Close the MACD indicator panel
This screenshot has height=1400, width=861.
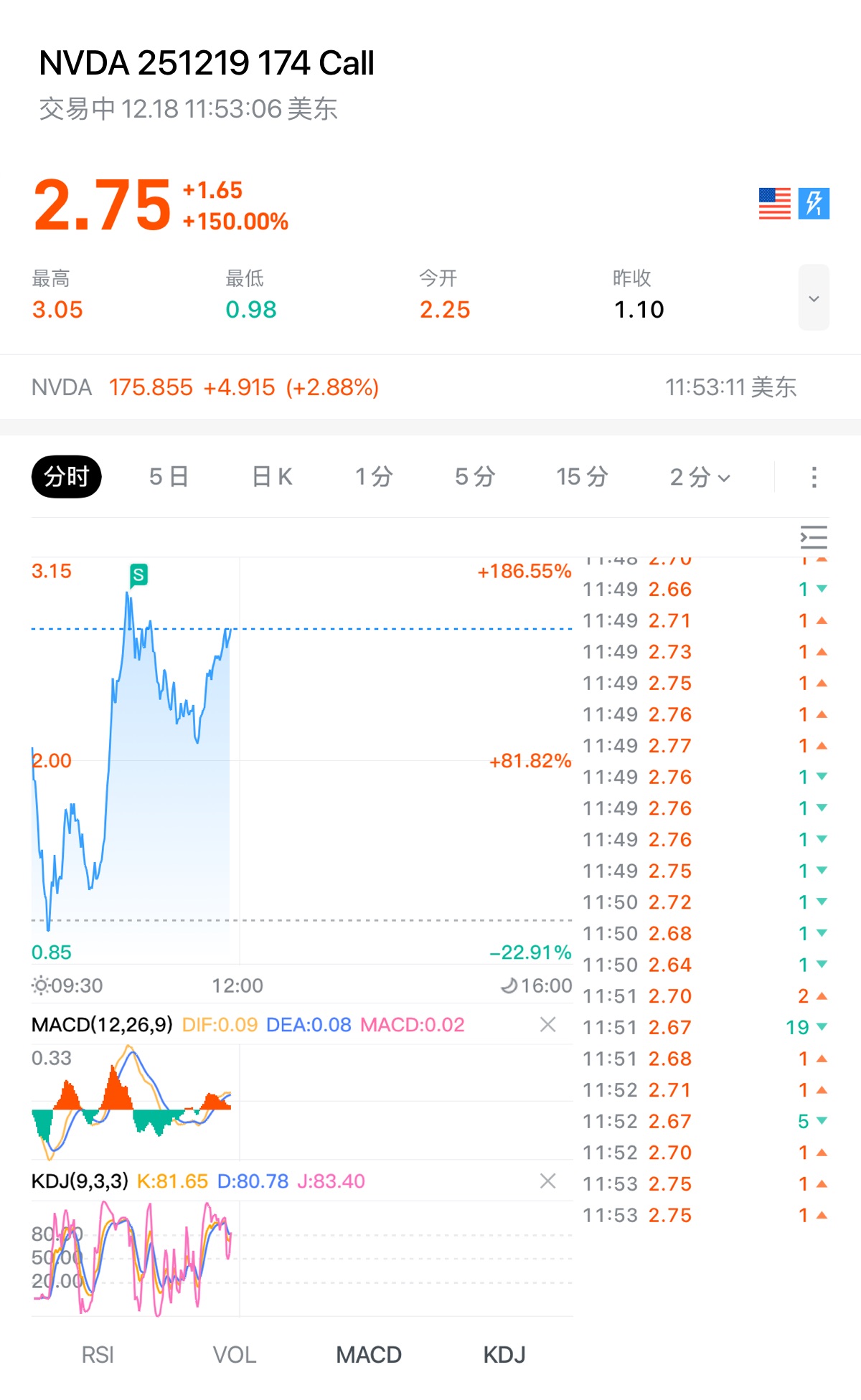547,1025
